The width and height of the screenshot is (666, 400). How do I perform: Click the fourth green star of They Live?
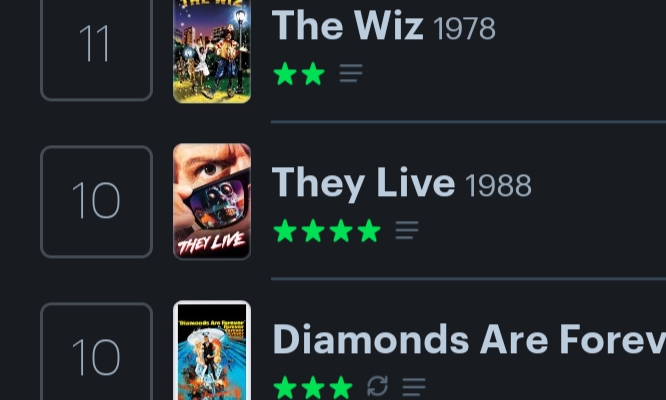click(x=369, y=231)
